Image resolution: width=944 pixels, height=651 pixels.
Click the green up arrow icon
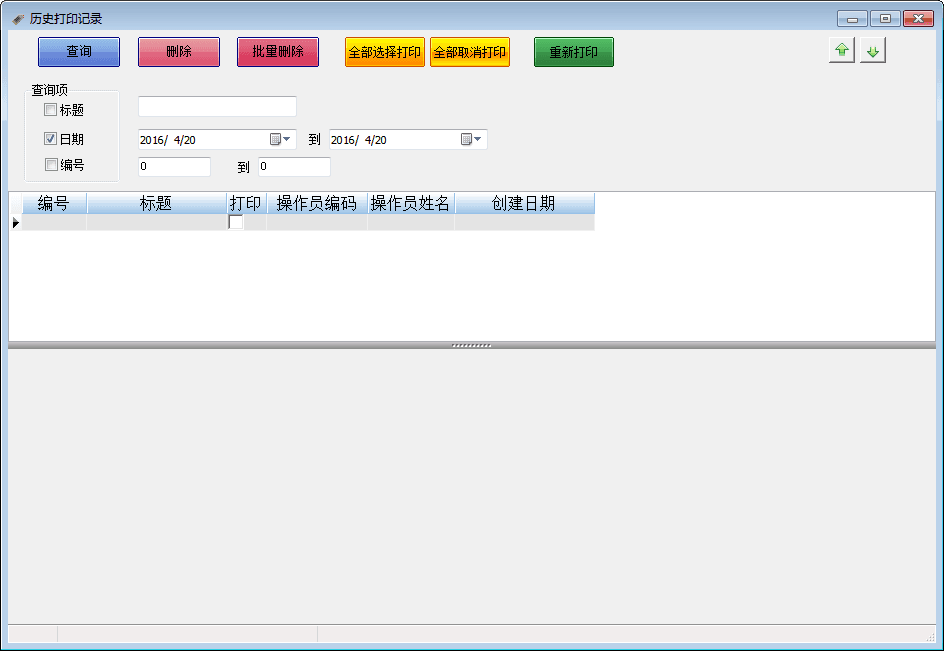click(x=841, y=51)
